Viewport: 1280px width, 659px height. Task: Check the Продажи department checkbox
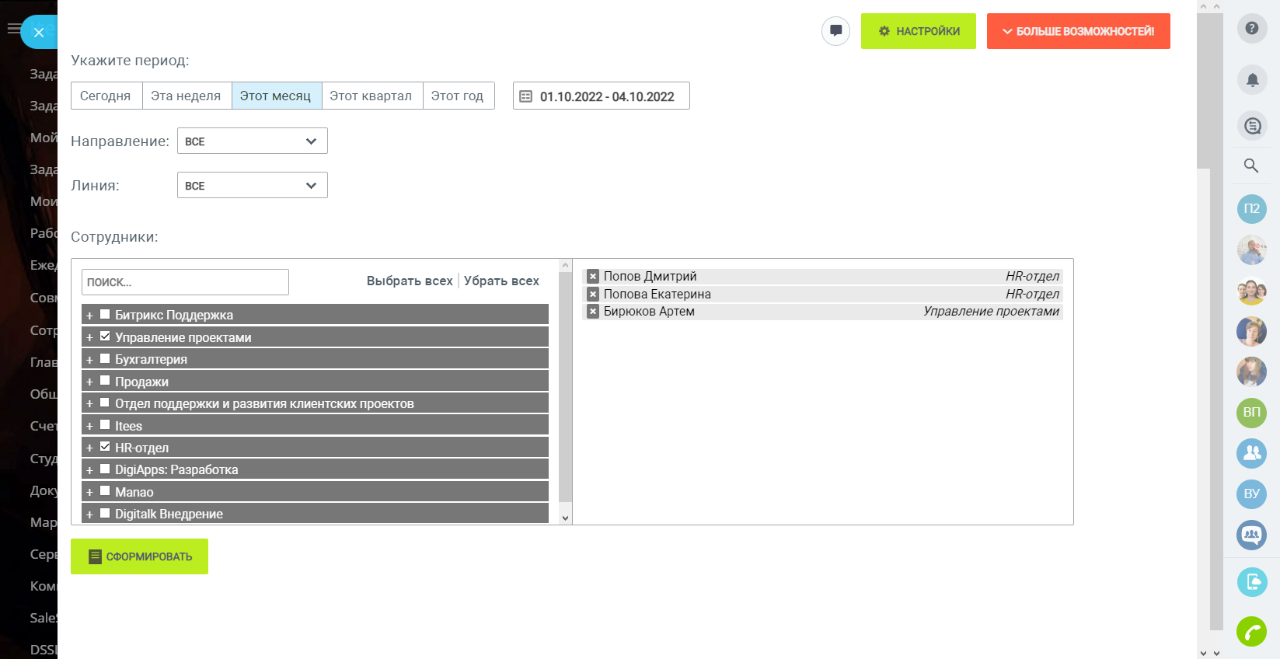(x=105, y=381)
